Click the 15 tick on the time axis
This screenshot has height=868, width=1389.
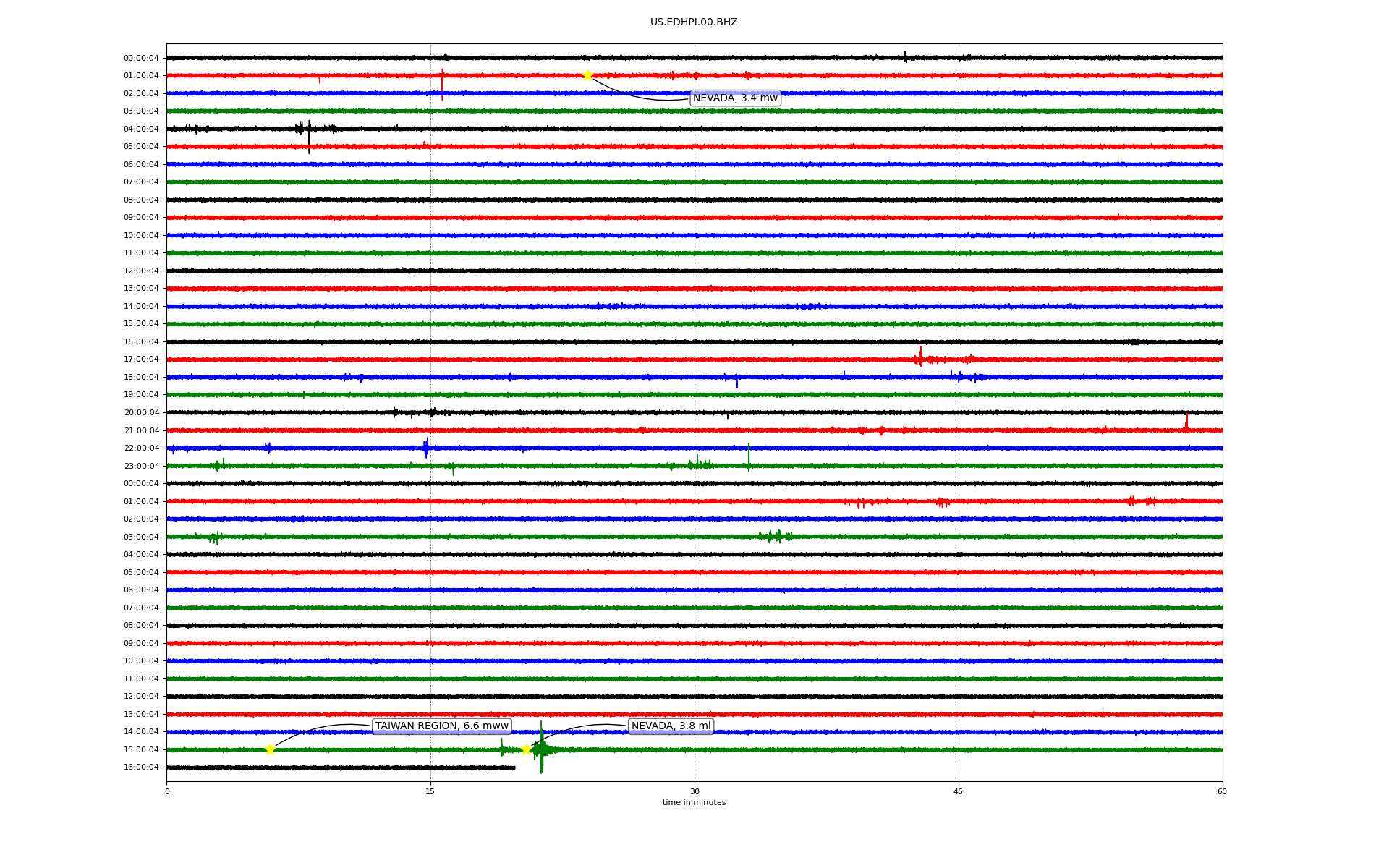(x=430, y=791)
